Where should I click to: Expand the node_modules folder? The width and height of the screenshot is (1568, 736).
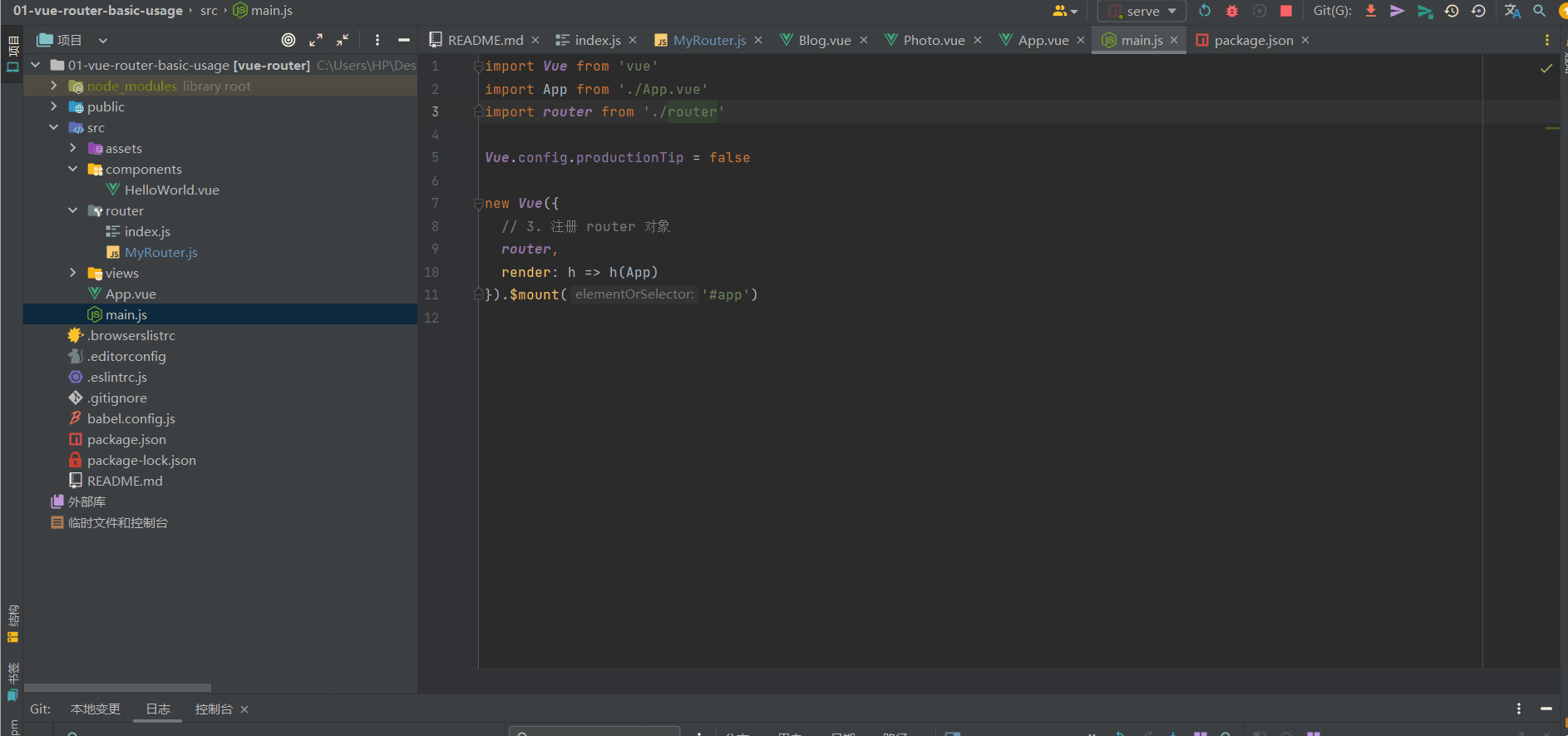(54, 86)
